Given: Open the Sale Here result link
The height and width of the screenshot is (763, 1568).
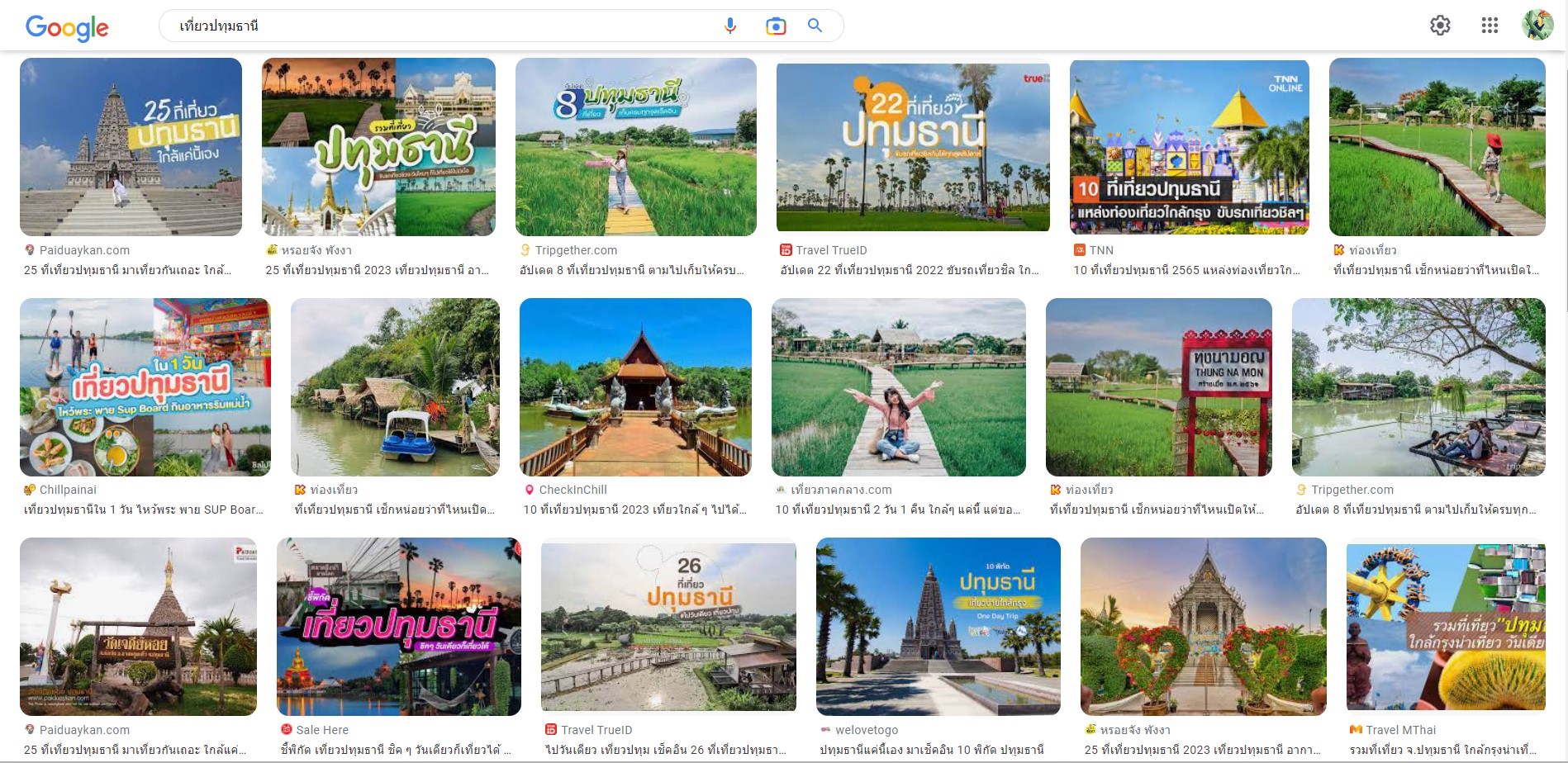Looking at the screenshot, I should pyautogui.click(x=321, y=729).
